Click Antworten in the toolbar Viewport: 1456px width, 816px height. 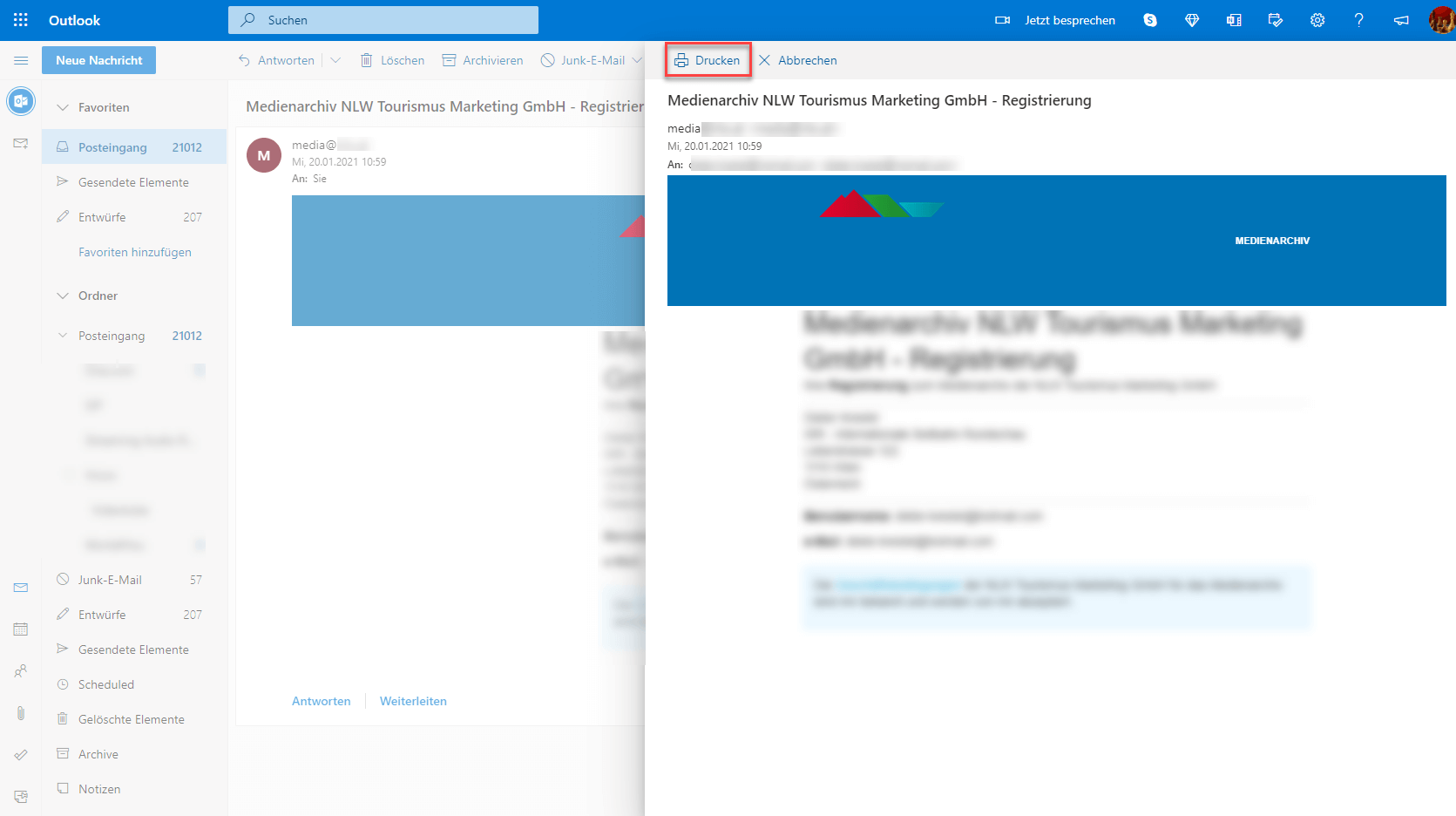click(x=276, y=60)
